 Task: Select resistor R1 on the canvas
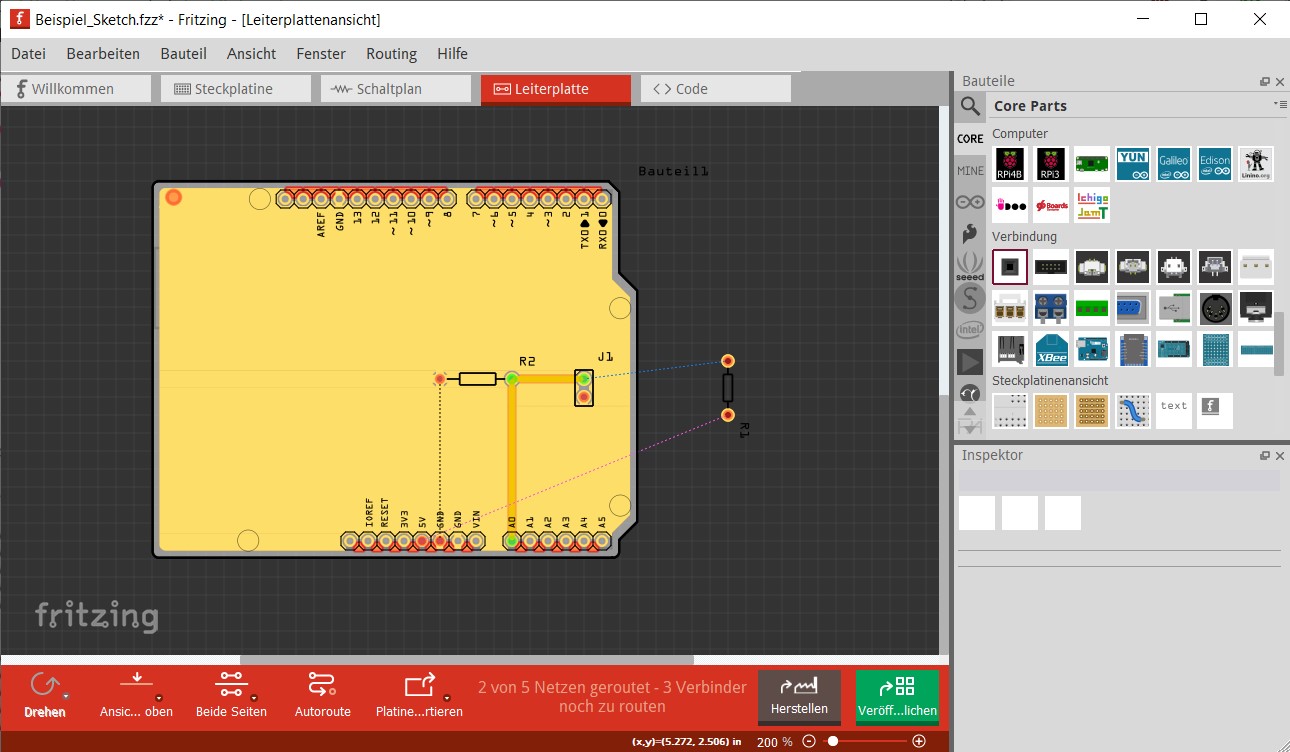728,387
